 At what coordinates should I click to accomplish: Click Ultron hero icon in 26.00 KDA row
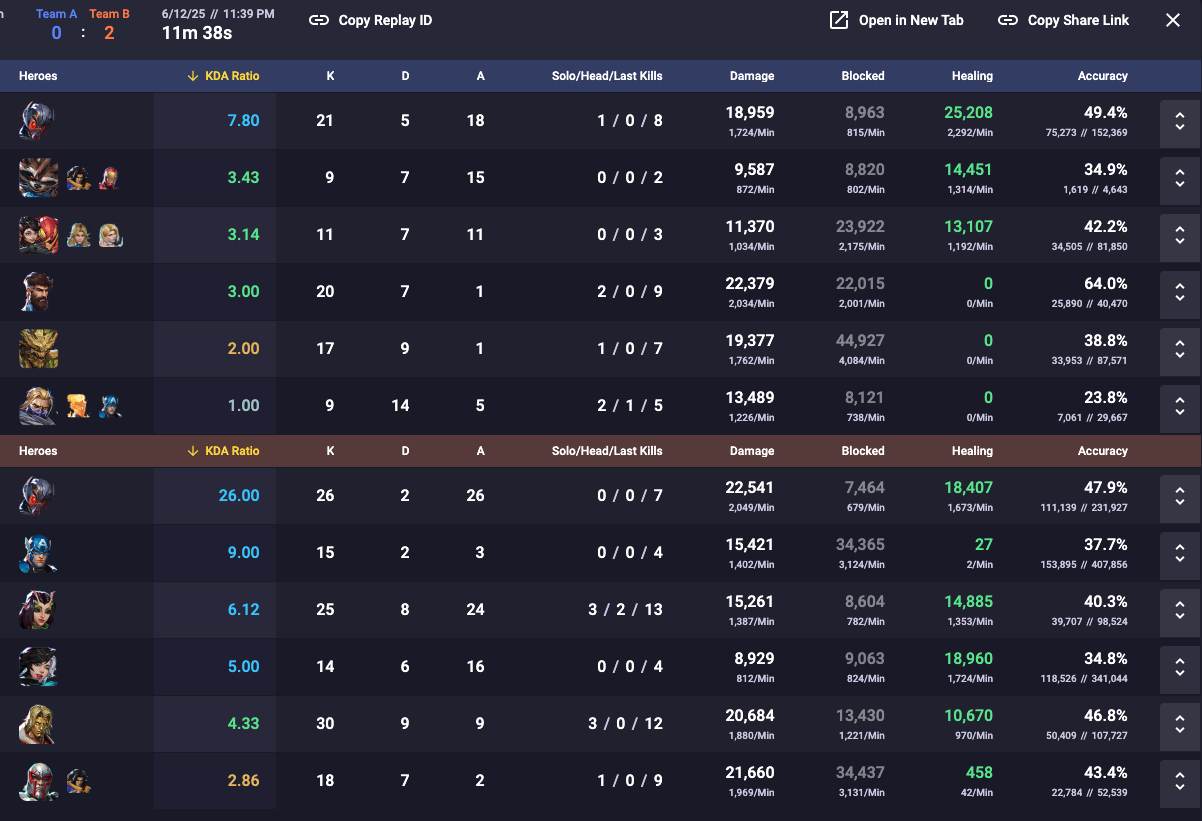click(x=37, y=496)
